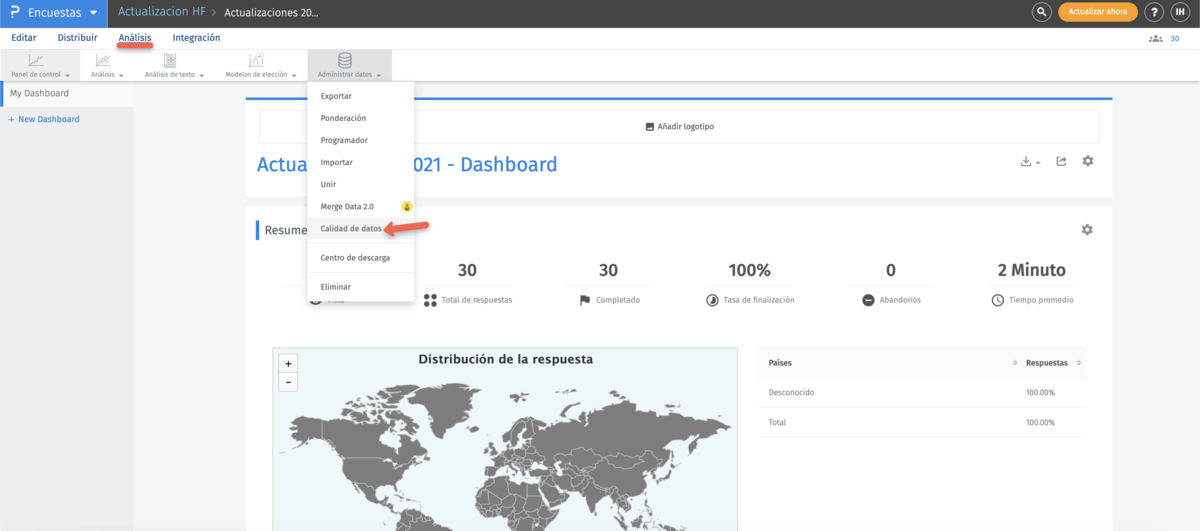The height and width of the screenshot is (531, 1200).
Task: Click the QuestionPro P logo
Action: (14, 13)
